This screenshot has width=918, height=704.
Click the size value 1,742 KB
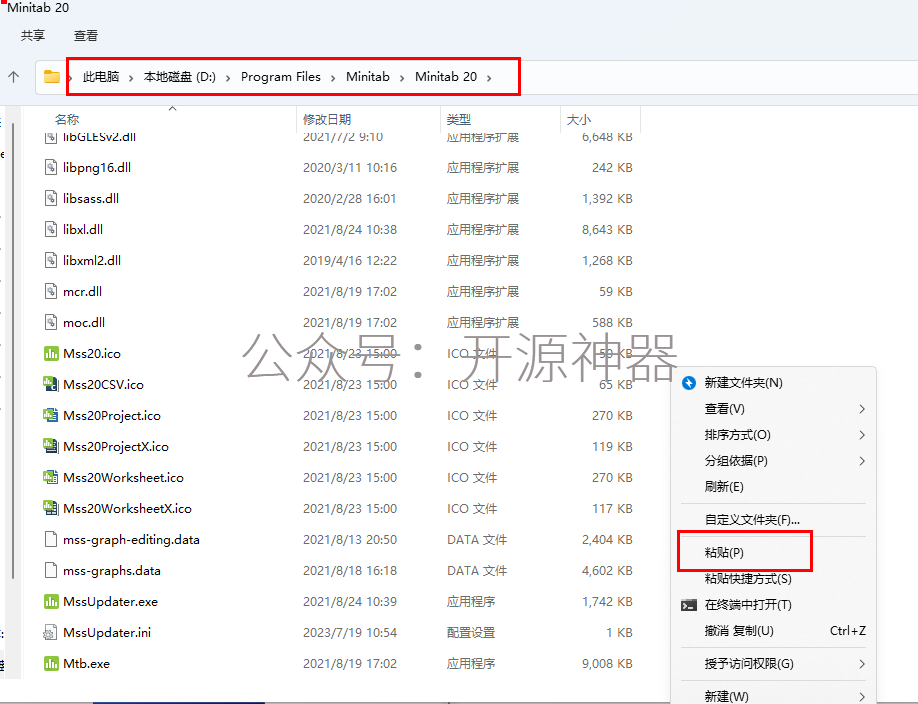click(x=607, y=602)
